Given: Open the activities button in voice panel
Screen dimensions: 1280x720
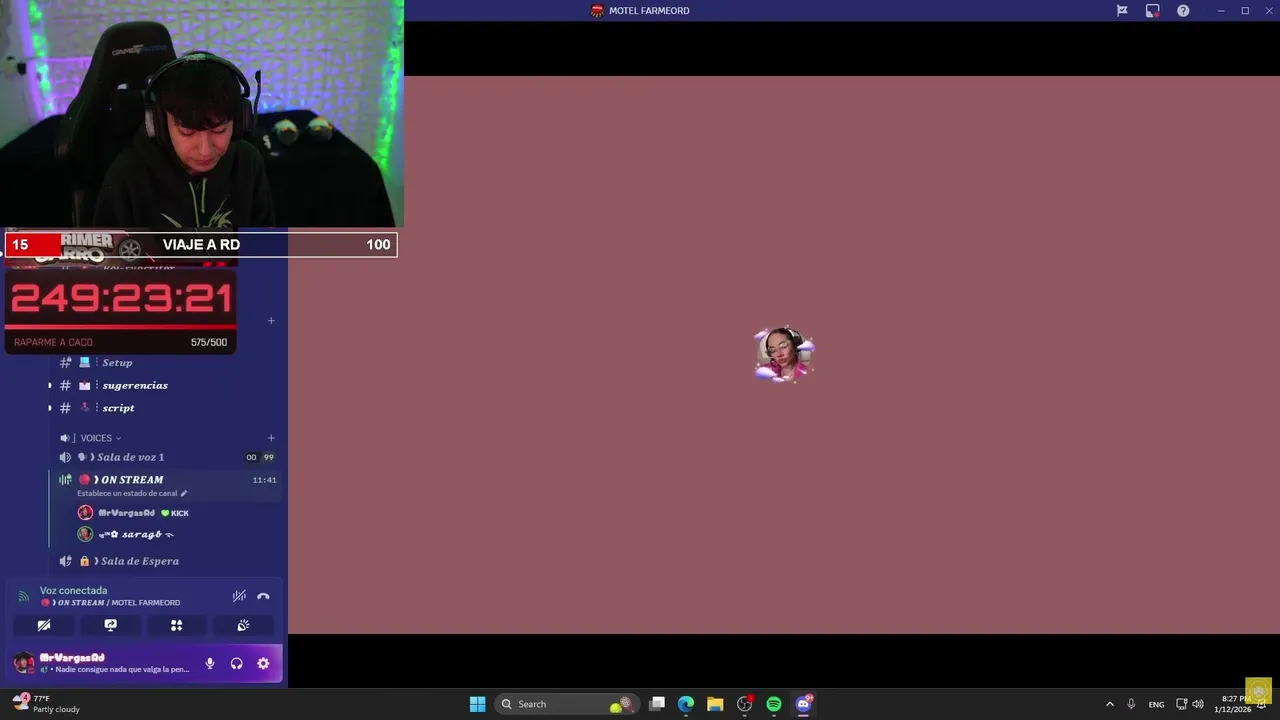Looking at the screenshot, I should (176, 625).
